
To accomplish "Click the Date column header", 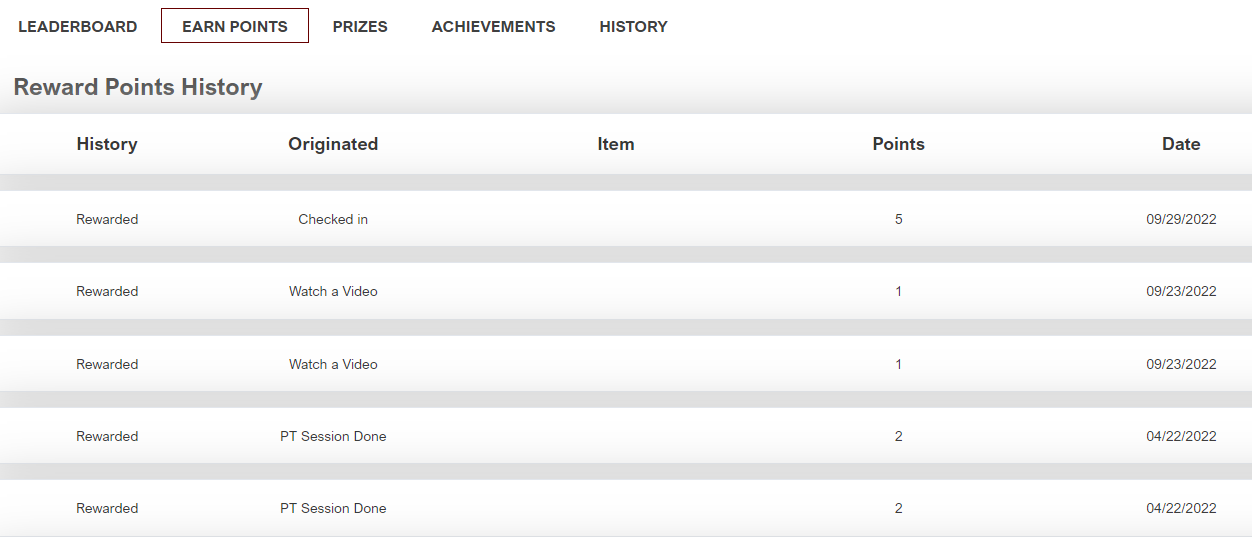I will (x=1181, y=144).
